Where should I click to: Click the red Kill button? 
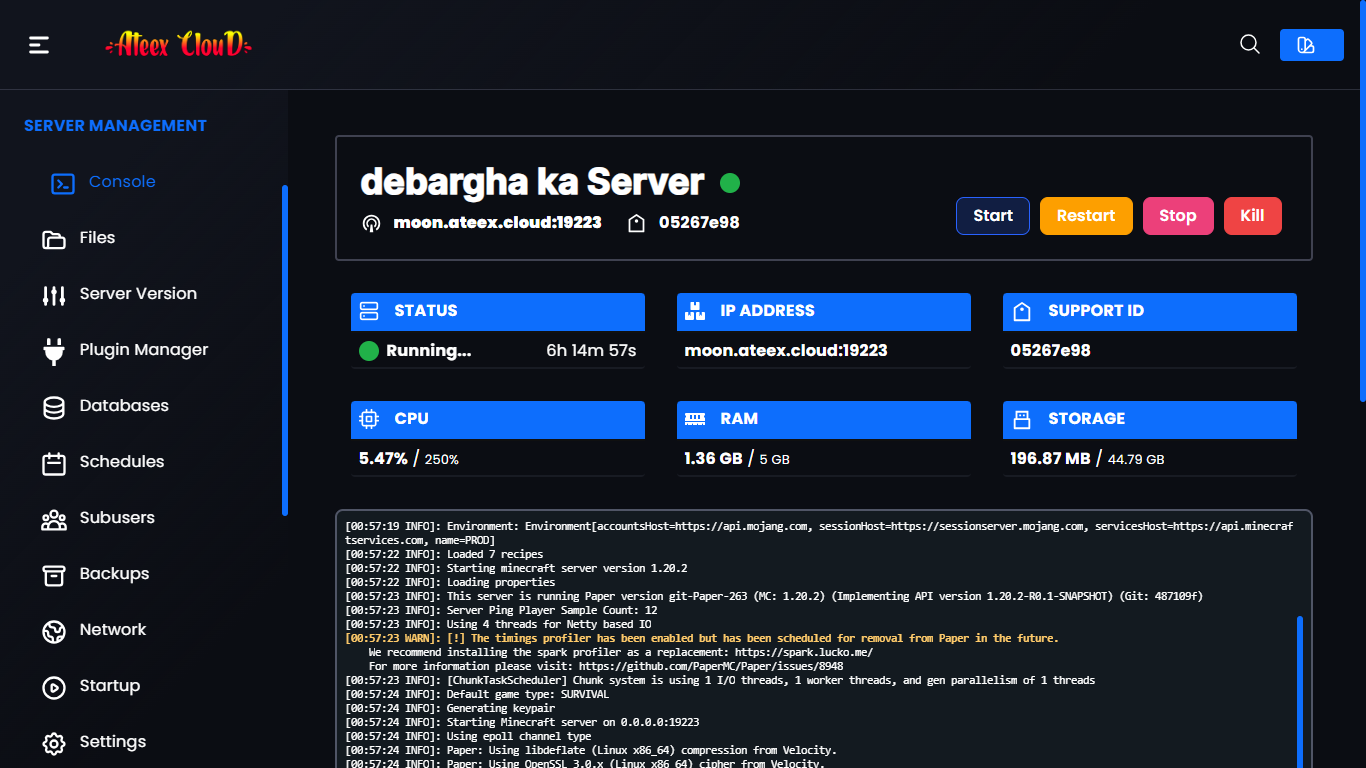(x=1252, y=216)
